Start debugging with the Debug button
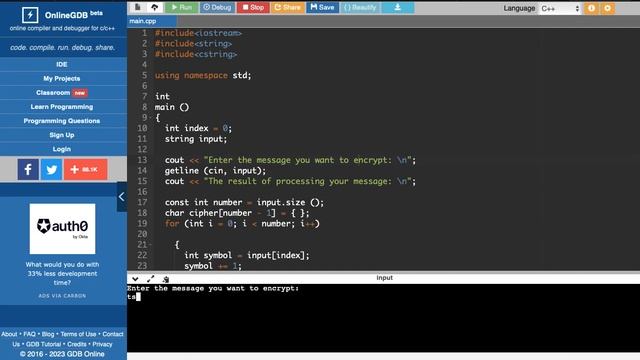640x360 pixels. [x=217, y=7]
